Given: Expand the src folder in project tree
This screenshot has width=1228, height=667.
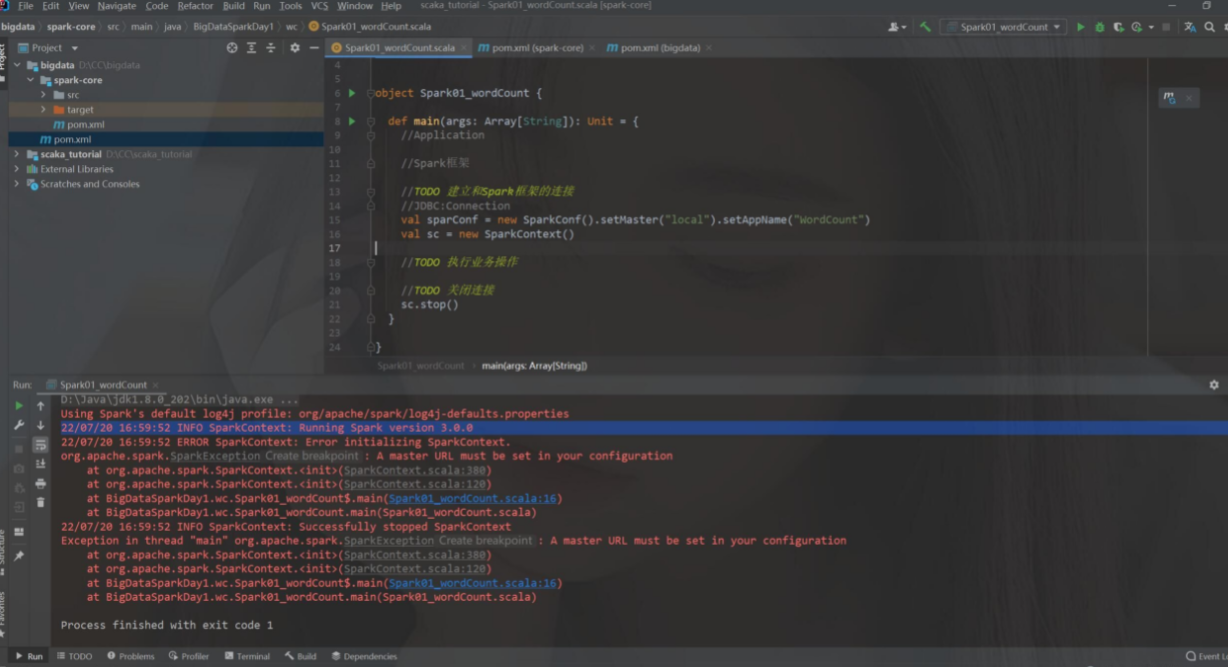Looking at the screenshot, I should click(44, 95).
